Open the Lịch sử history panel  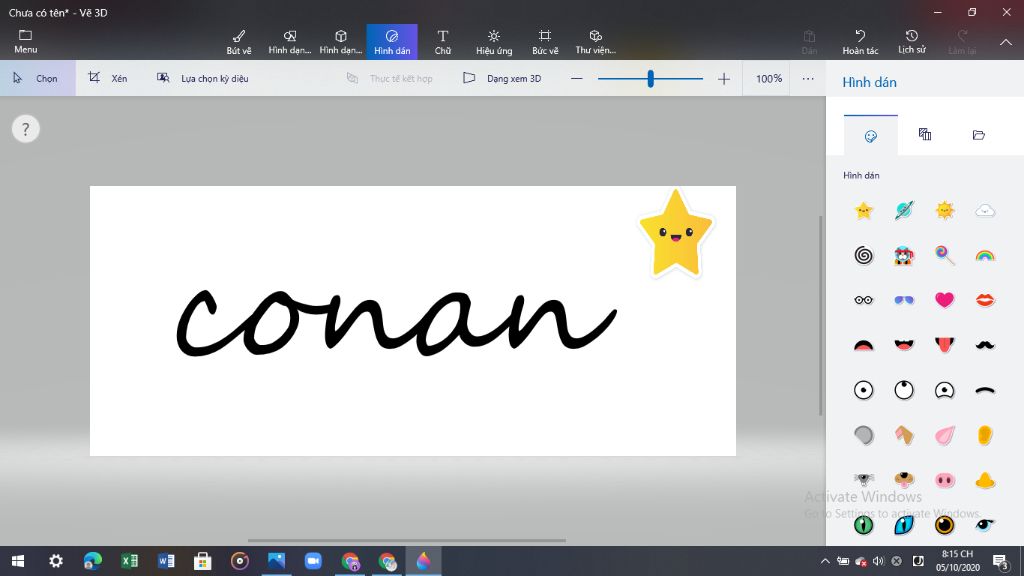(912, 42)
